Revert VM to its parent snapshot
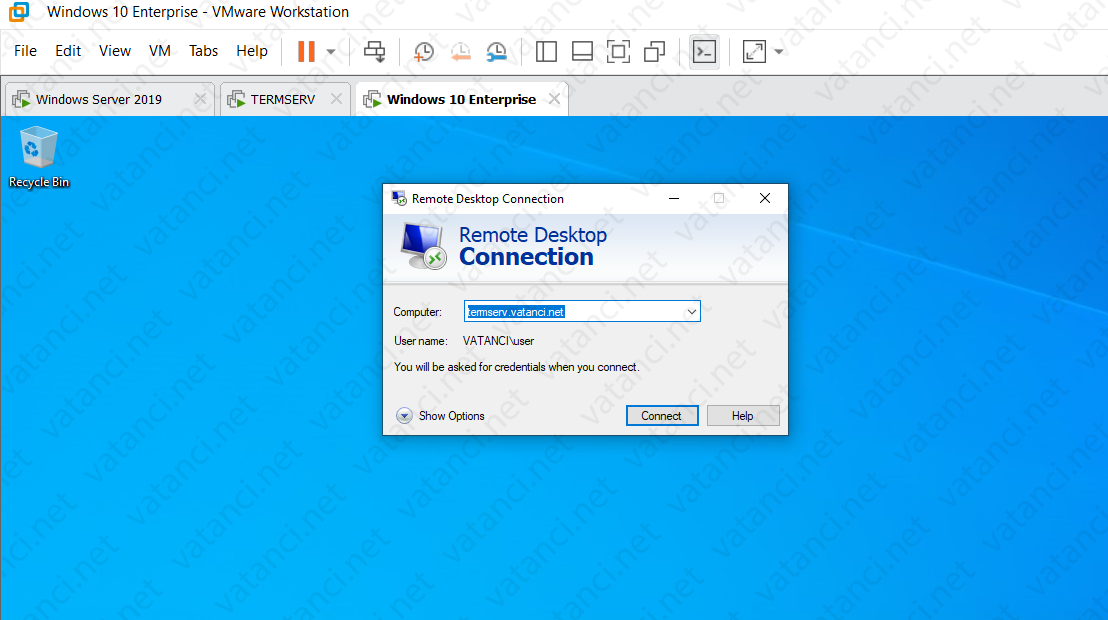This screenshot has width=1108, height=620. pos(460,51)
